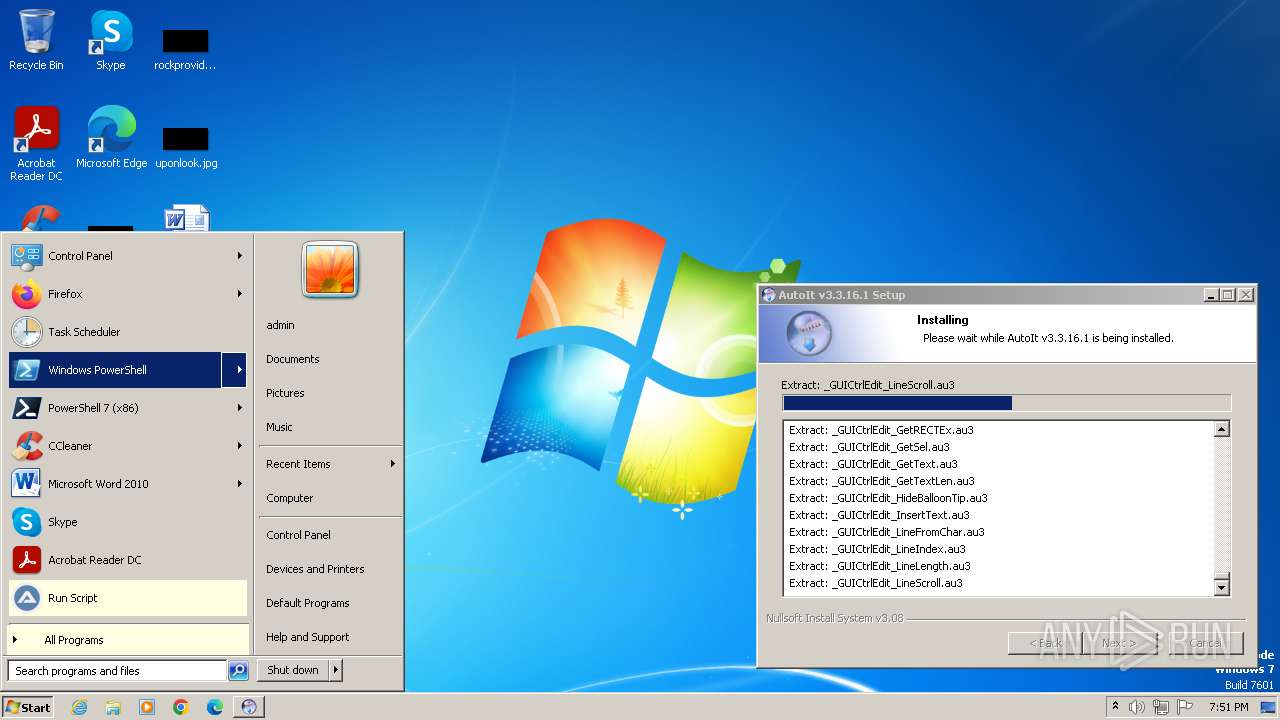1280x720 pixels.
Task: Open File Explorer from the taskbar
Action: pos(113,707)
